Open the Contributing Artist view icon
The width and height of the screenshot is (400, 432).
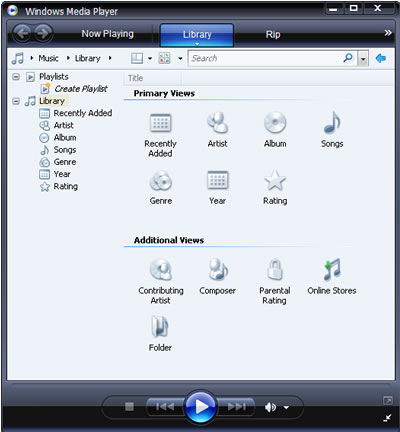coord(161,269)
